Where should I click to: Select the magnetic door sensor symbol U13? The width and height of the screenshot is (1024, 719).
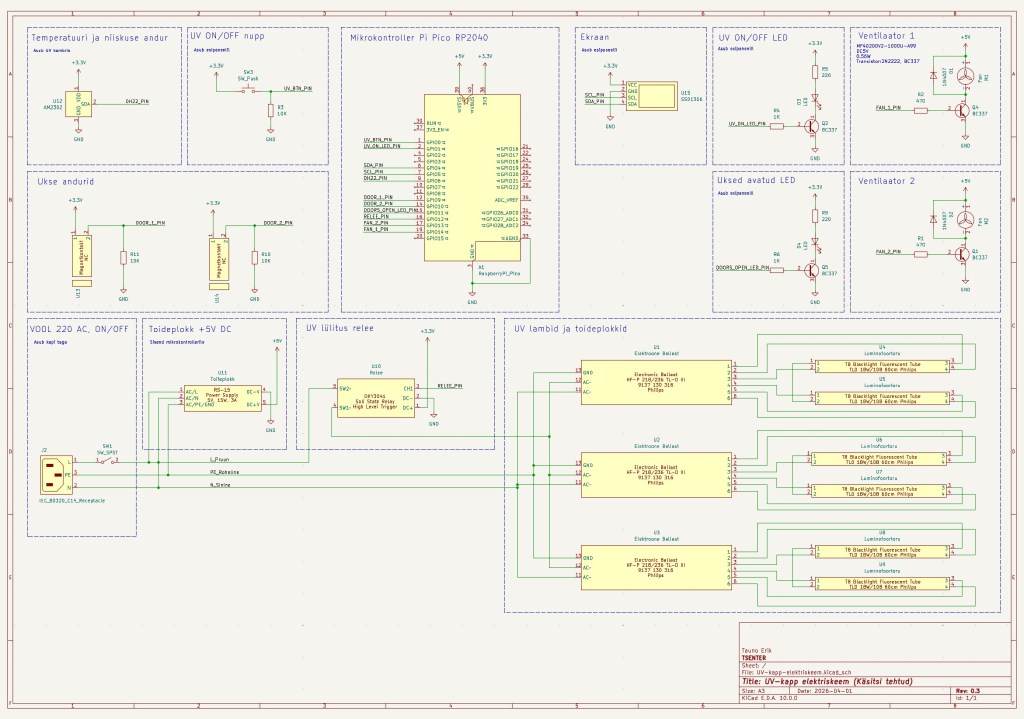[x=81, y=256]
